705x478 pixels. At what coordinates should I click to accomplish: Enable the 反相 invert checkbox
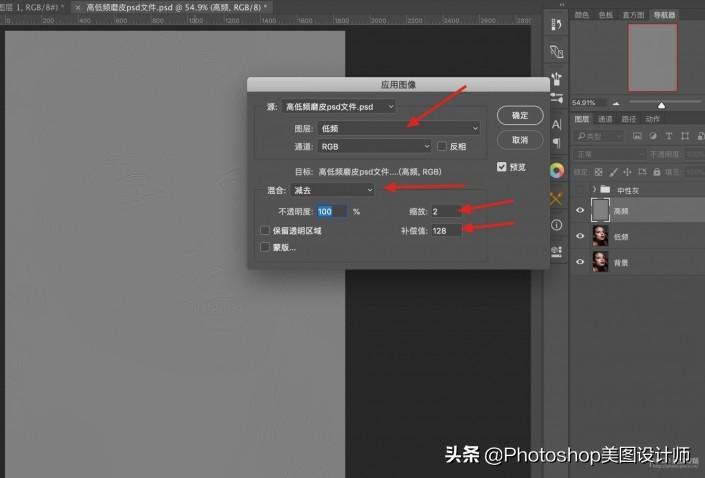pos(442,146)
